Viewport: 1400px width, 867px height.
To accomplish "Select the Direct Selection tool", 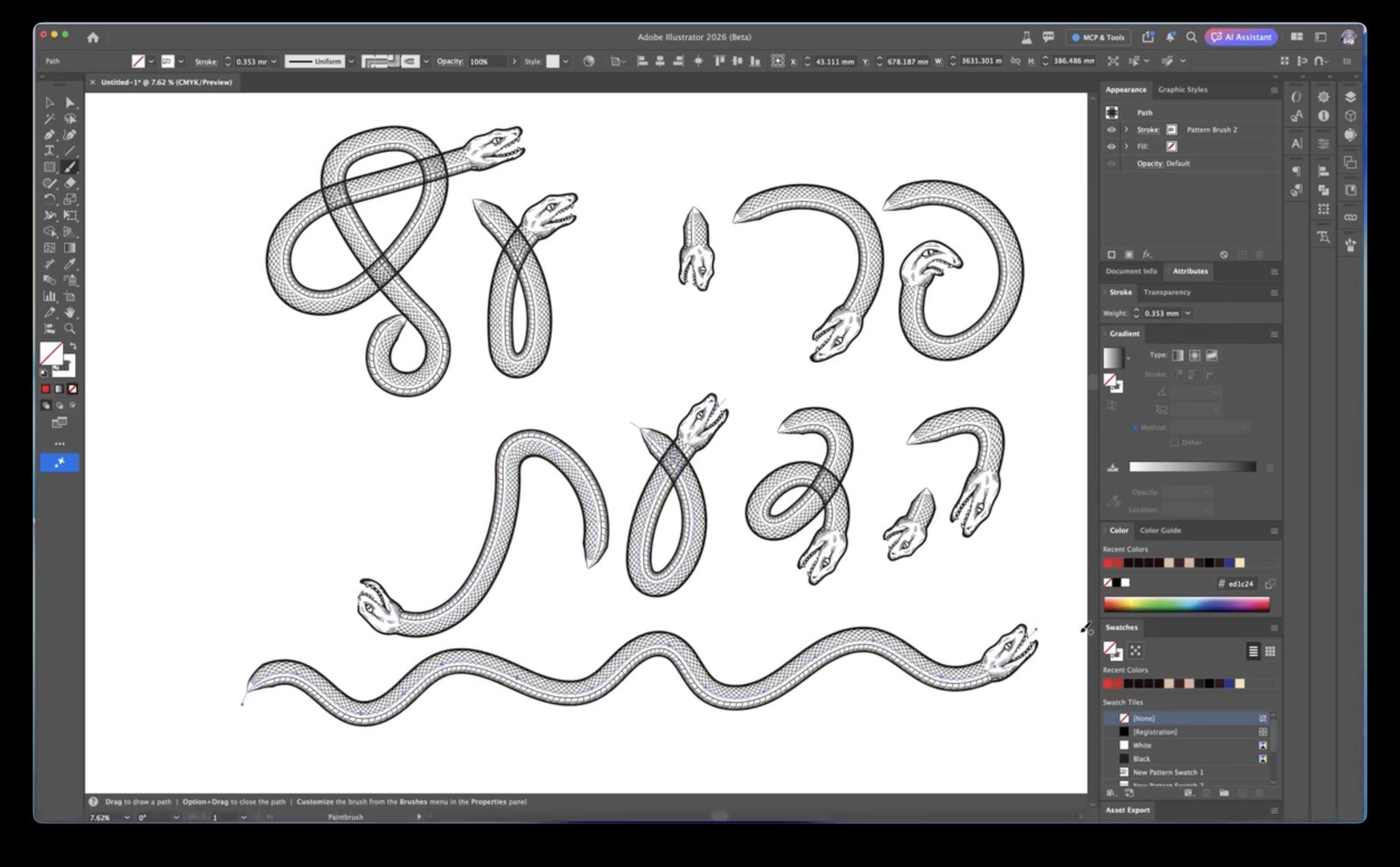I will click(x=70, y=102).
